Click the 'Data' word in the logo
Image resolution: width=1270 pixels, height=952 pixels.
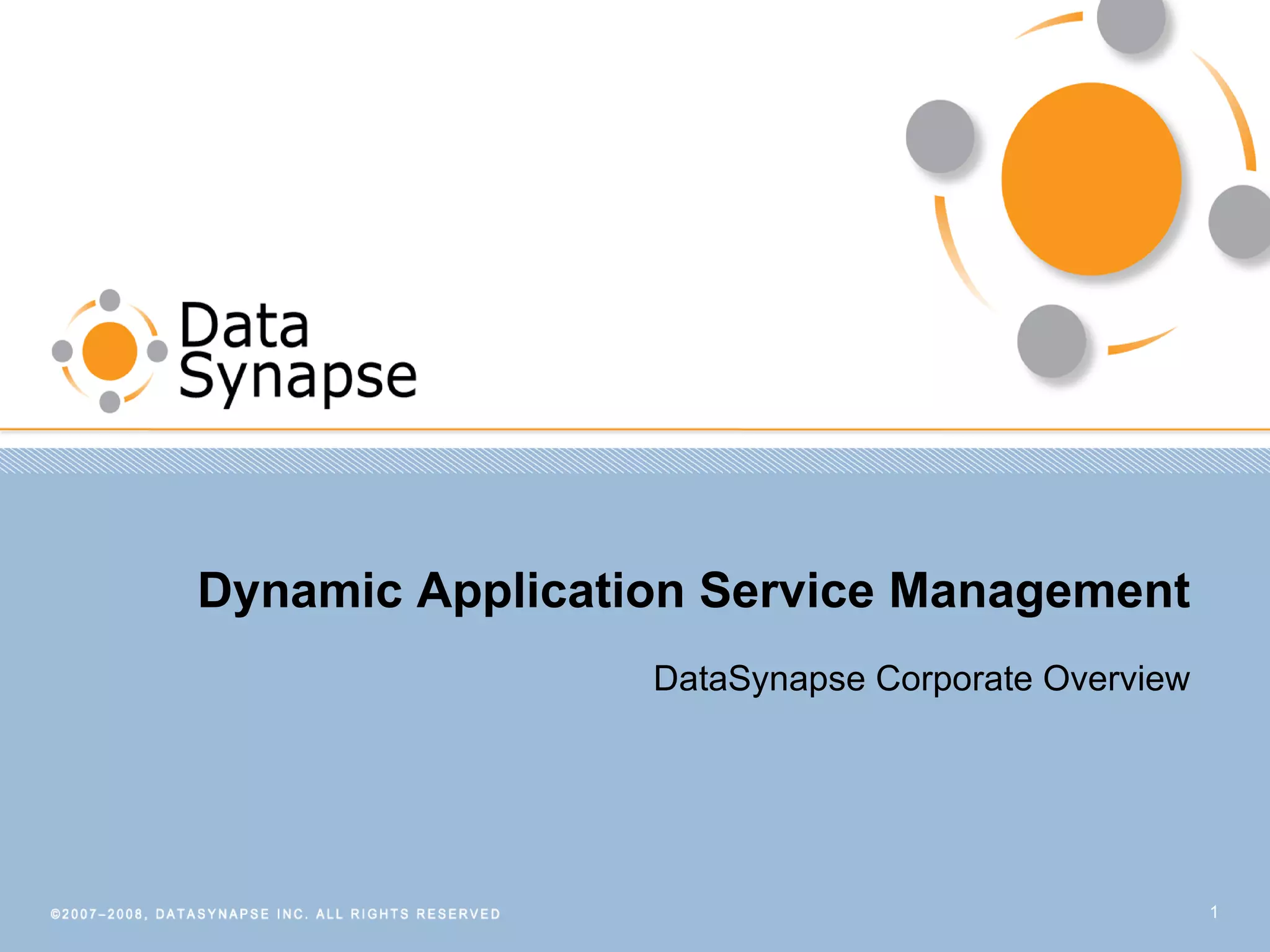point(244,326)
